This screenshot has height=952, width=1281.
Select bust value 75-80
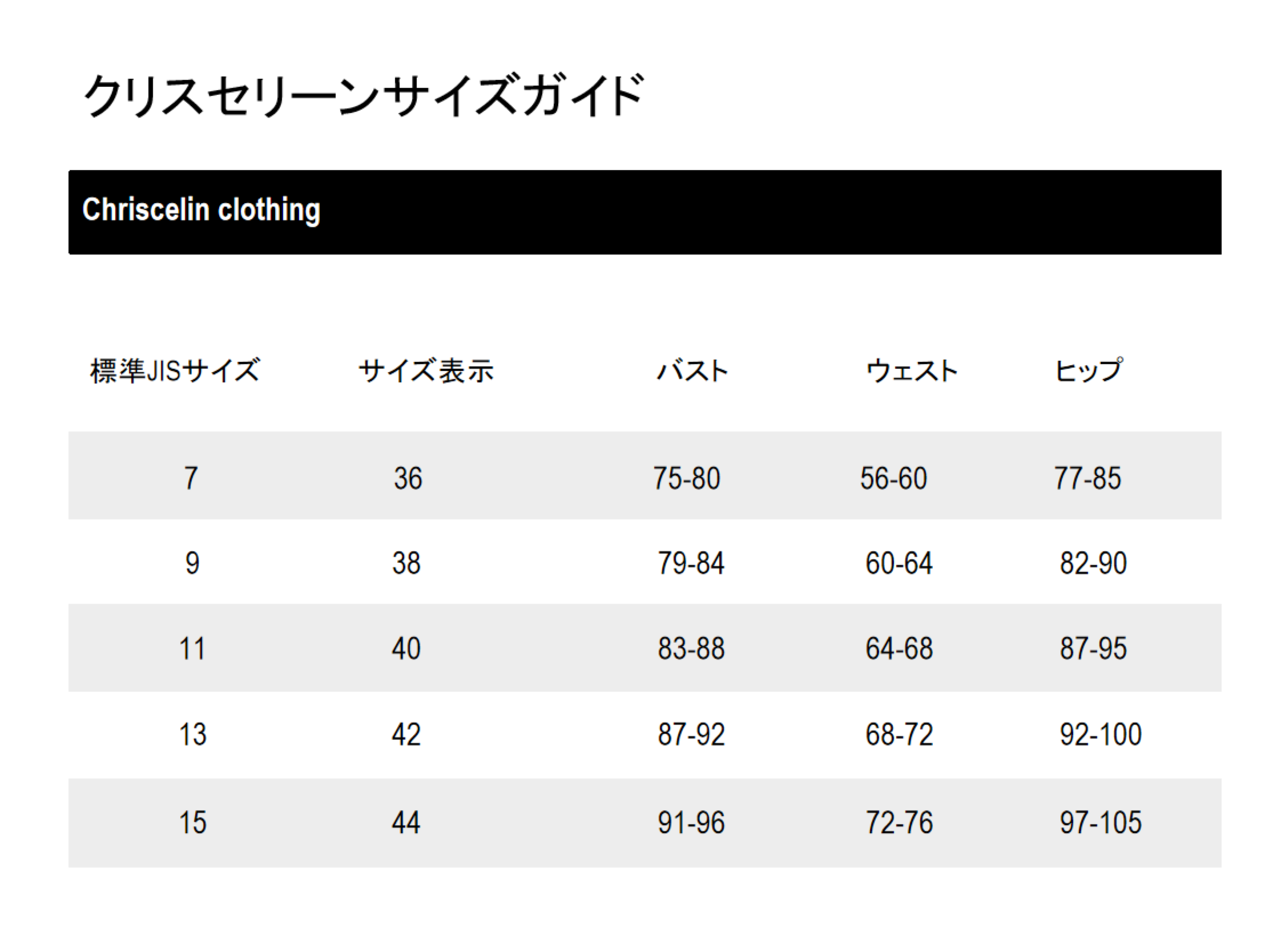(x=686, y=478)
